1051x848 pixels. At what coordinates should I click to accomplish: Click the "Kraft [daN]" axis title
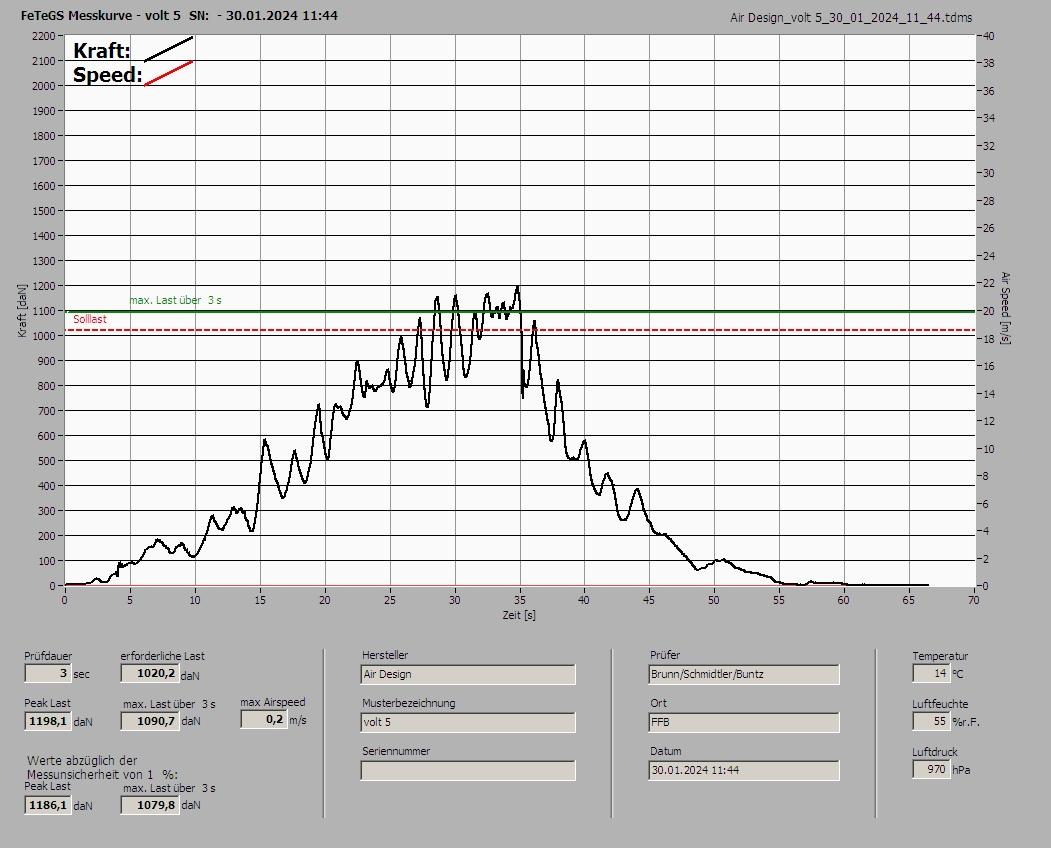[22, 310]
